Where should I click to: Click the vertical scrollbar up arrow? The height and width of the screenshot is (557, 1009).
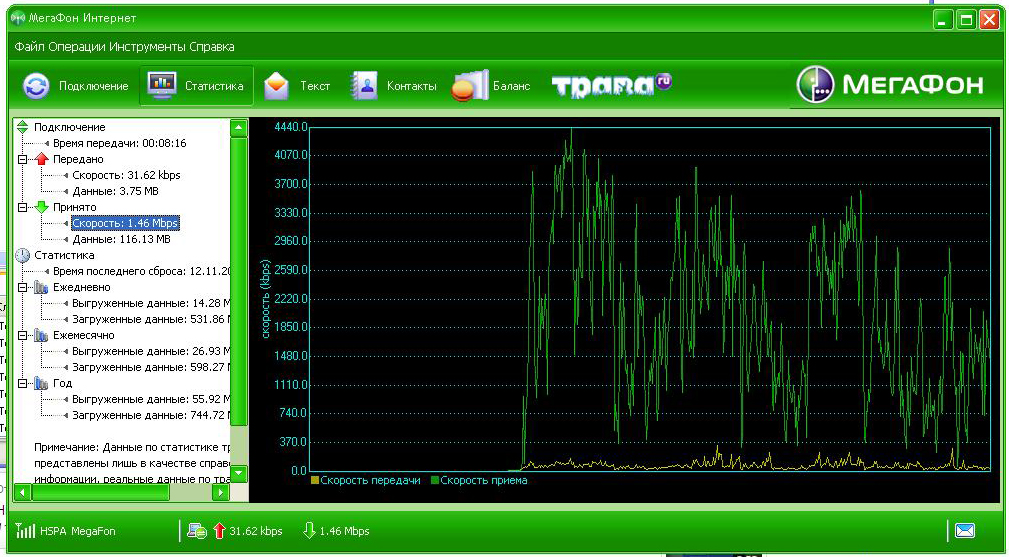pos(239,128)
